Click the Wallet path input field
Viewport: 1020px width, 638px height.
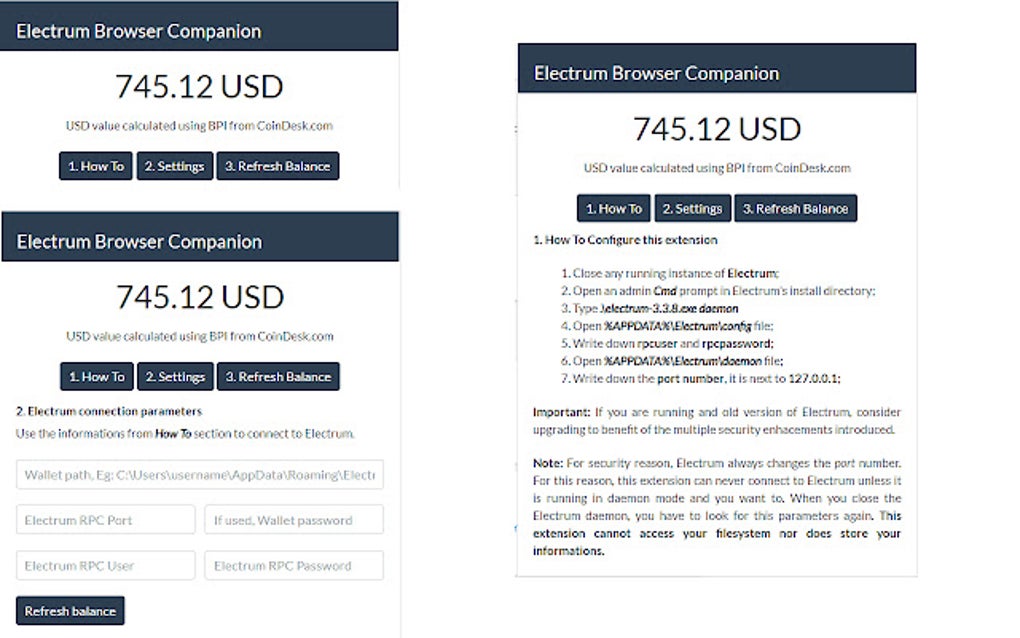(x=199, y=473)
